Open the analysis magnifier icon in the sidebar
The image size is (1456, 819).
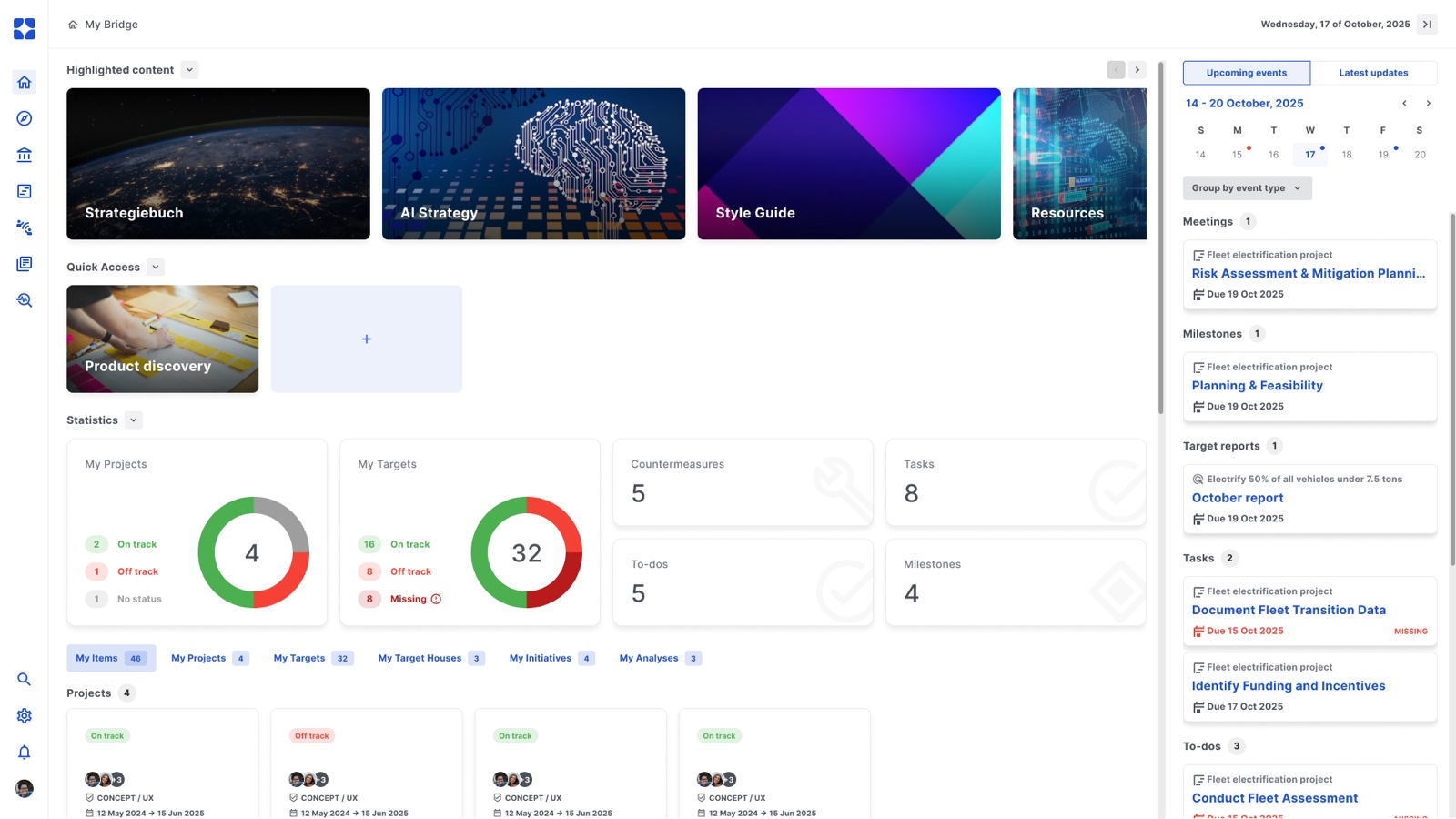pyautogui.click(x=25, y=300)
